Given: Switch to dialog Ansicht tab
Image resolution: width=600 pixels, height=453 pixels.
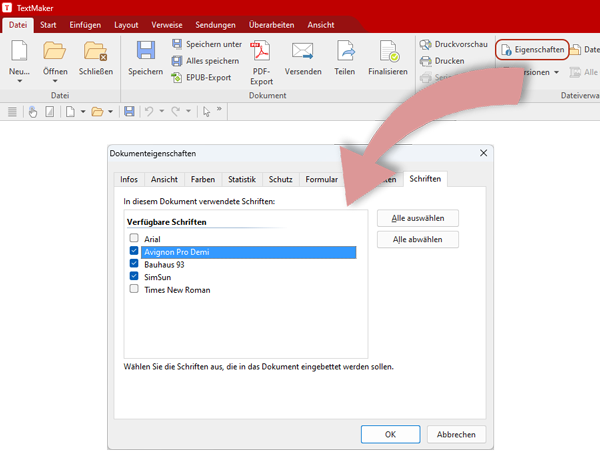Looking at the screenshot, I should click(x=164, y=179).
